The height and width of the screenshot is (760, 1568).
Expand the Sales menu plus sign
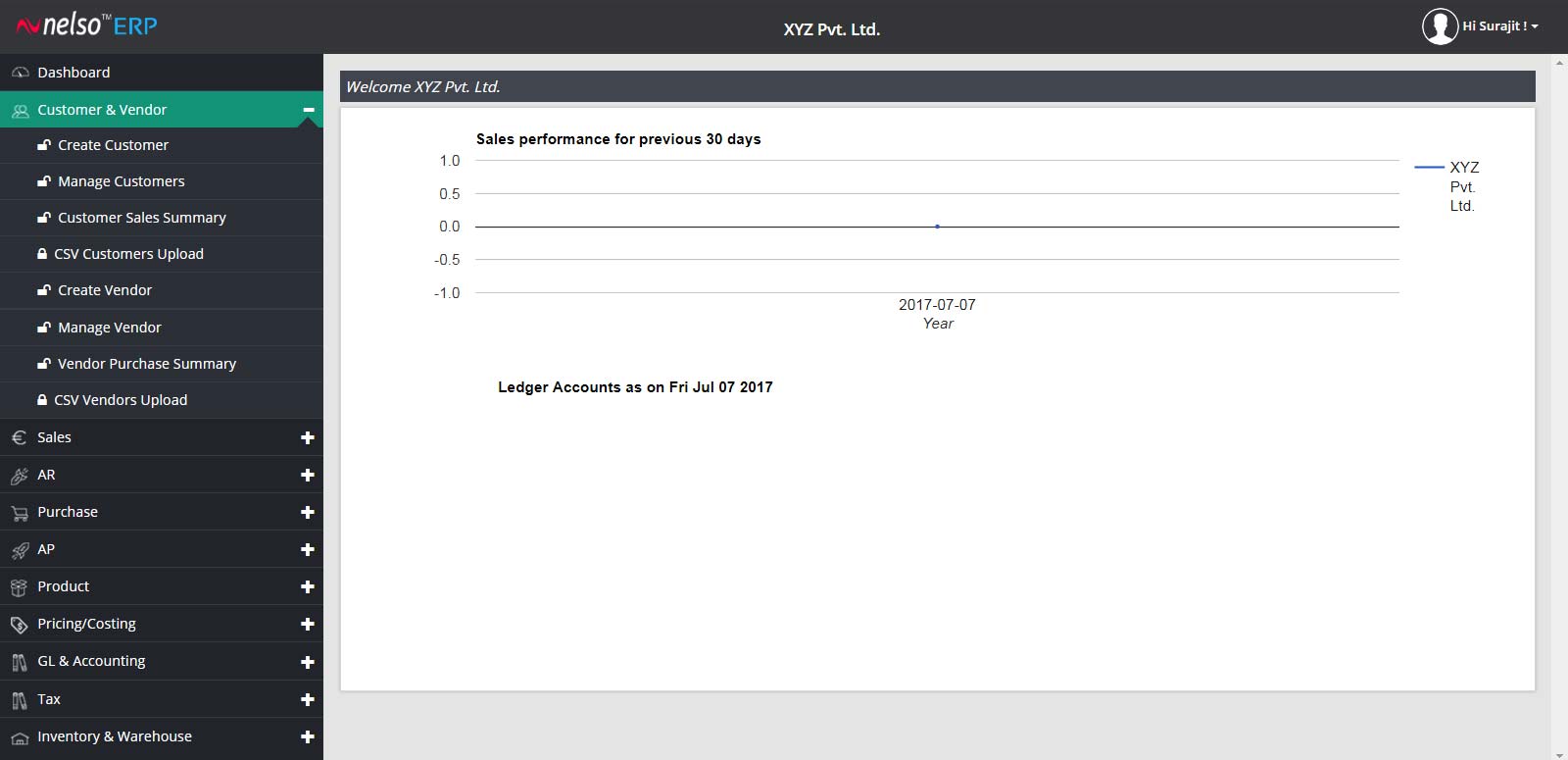tap(308, 437)
